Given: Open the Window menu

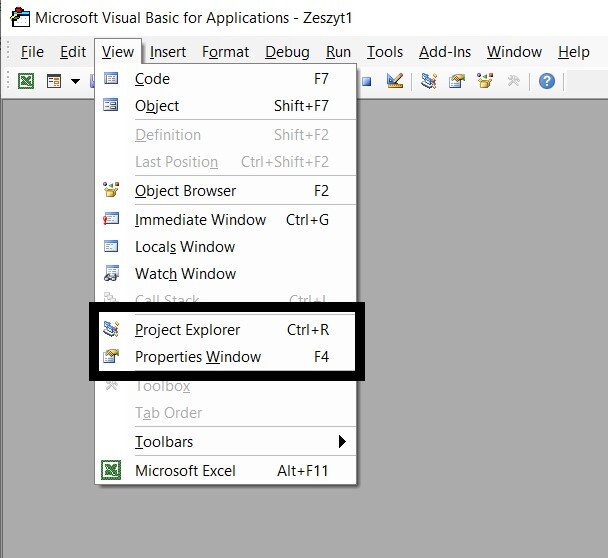Looking at the screenshot, I should [x=514, y=52].
